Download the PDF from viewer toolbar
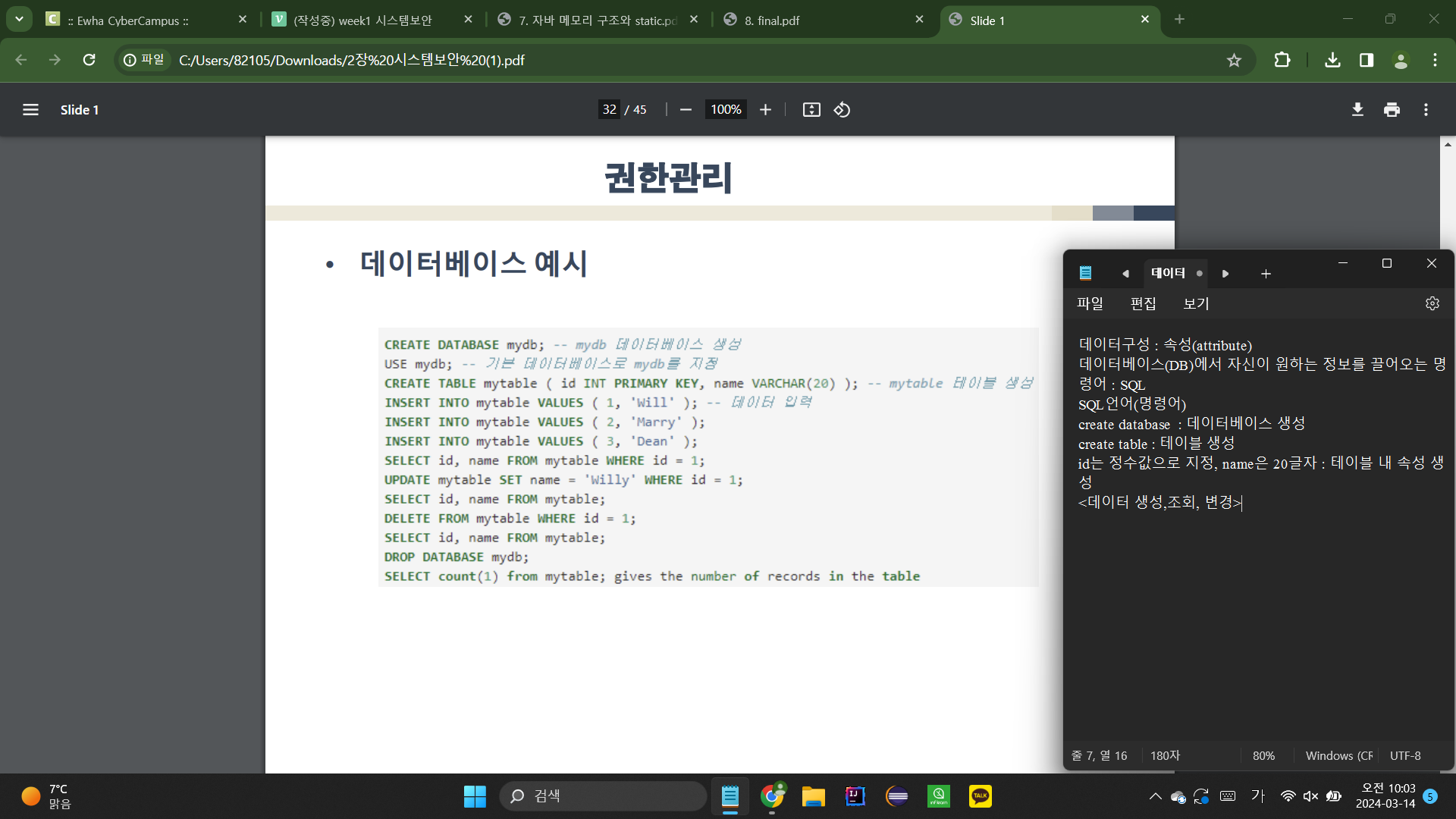Screen dimensions: 1456x819 tap(1357, 110)
